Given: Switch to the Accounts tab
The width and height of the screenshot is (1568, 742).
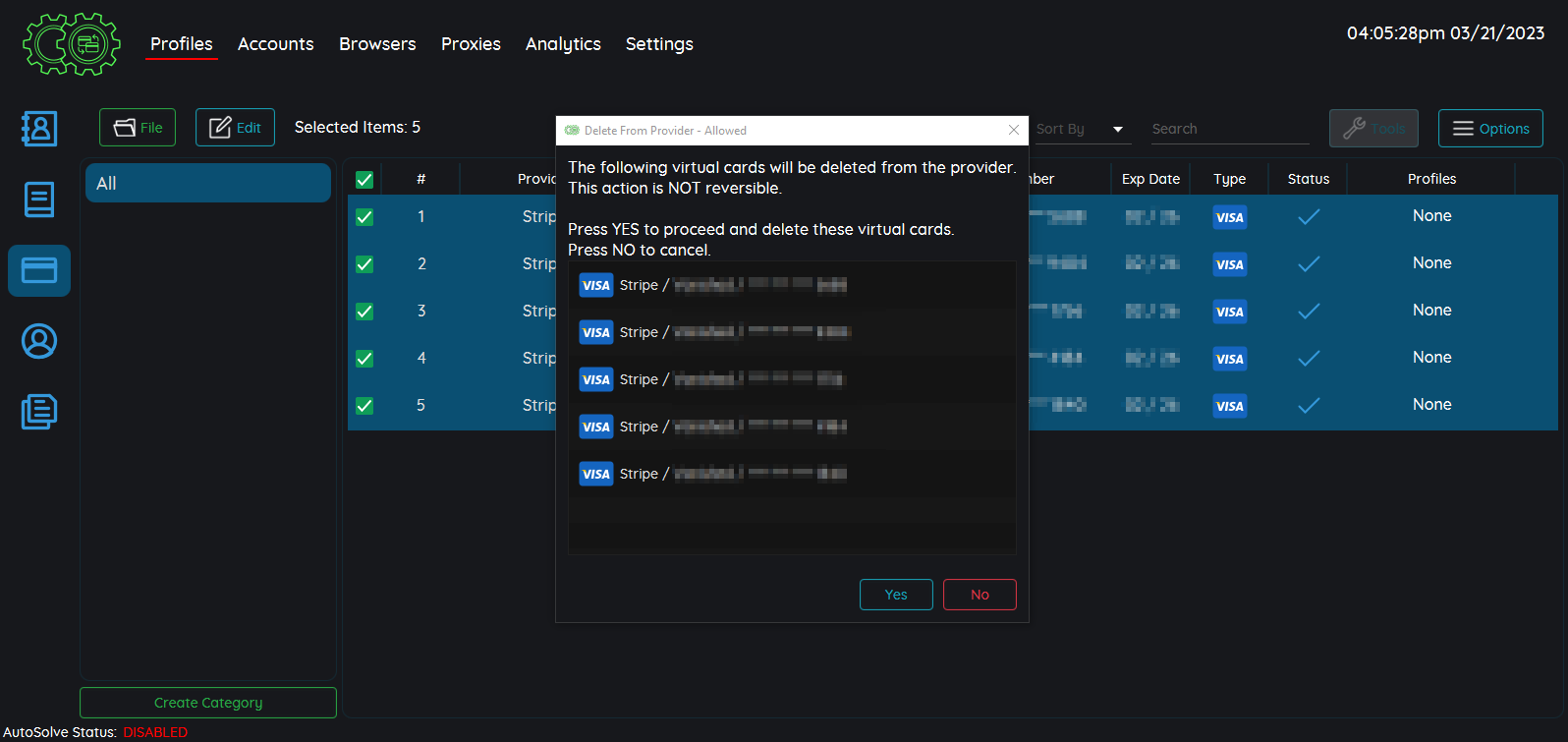Looking at the screenshot, I should [x=276, y=44].
